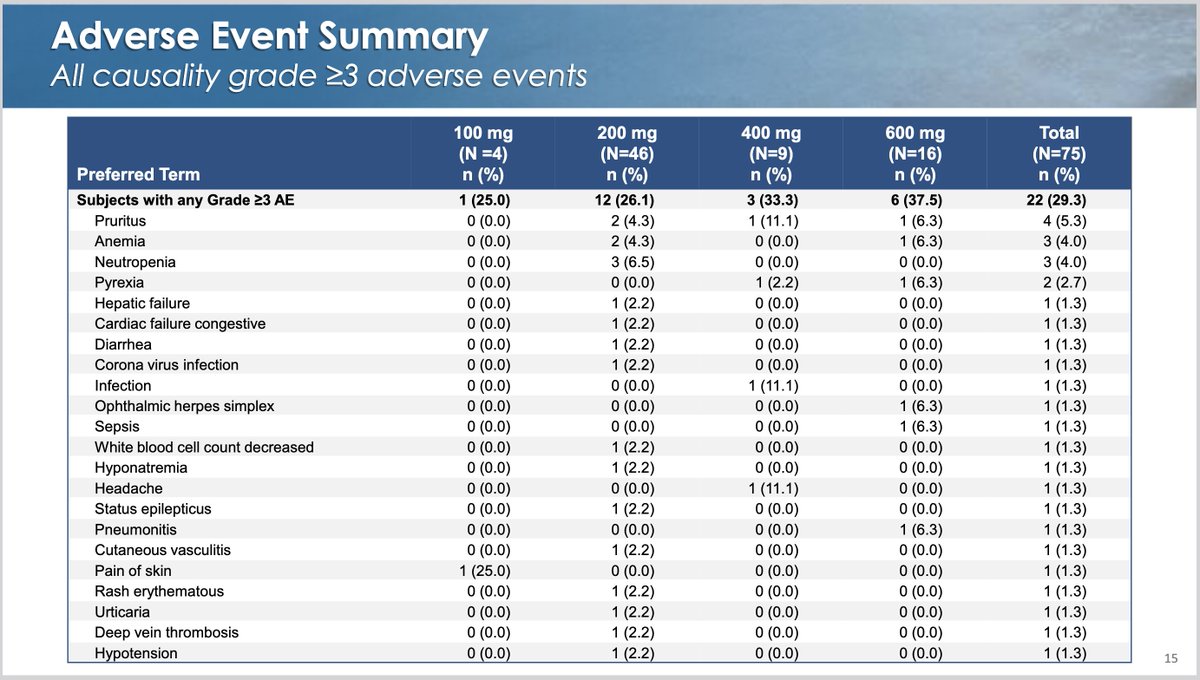Click the 'Urticaria' row label

pos(123,612)
